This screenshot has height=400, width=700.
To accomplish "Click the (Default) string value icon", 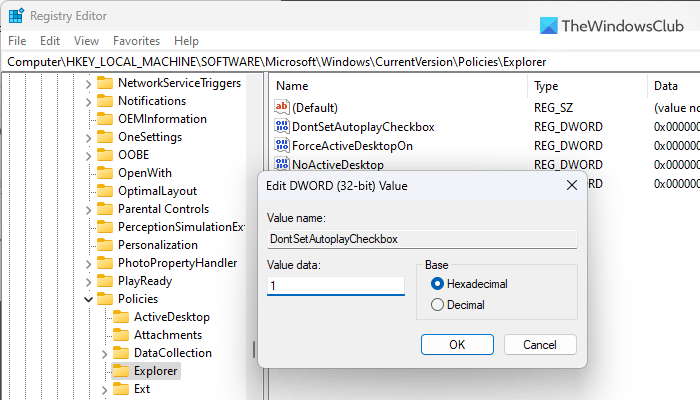I will (281, 107).
